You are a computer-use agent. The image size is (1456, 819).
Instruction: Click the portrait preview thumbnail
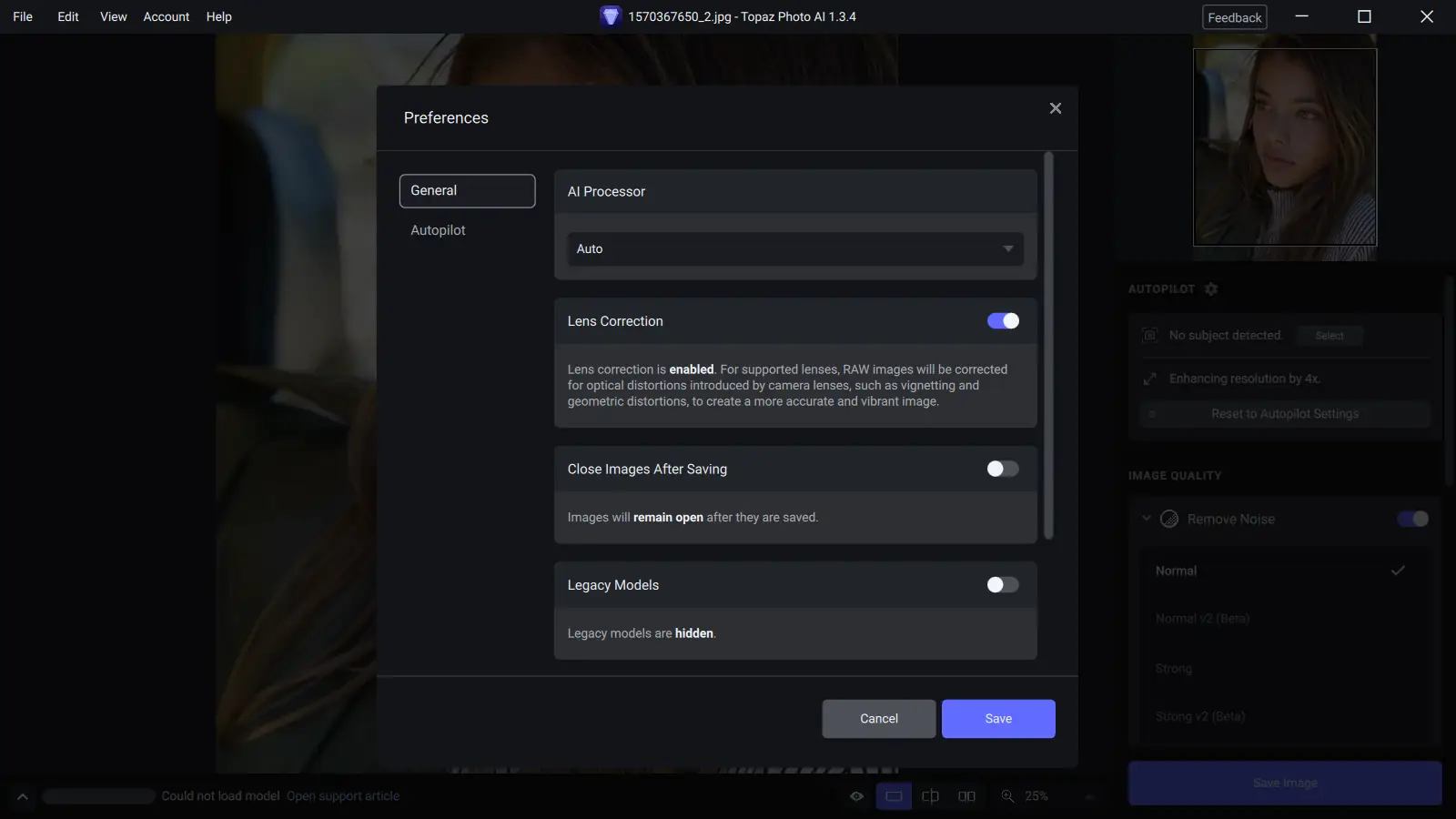click(1285, 147)
